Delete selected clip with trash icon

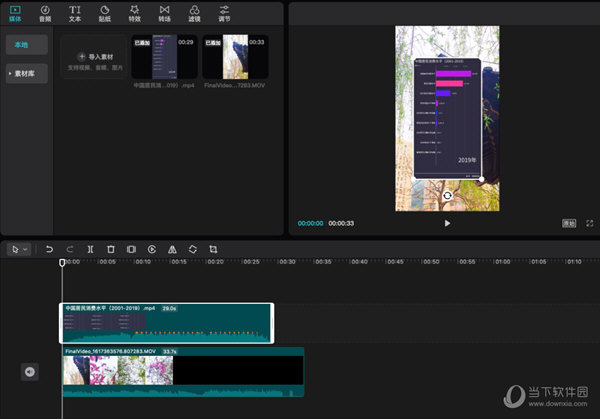pos(111,249)
